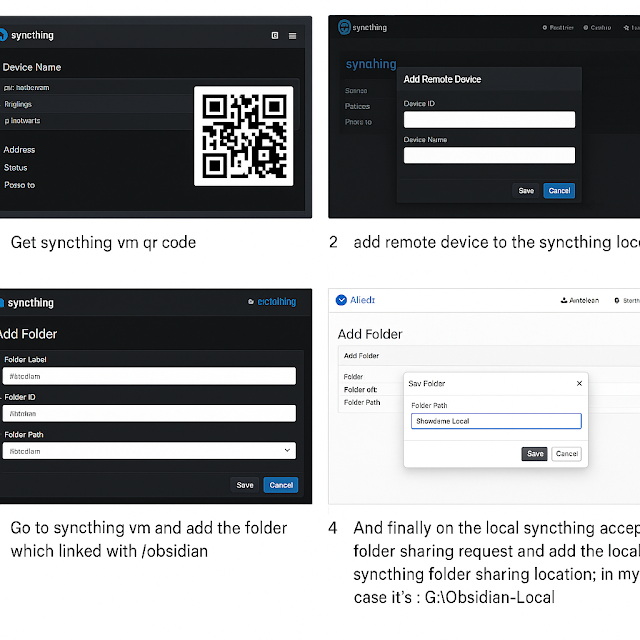Click Cancel in dark Add Folder window
640x640 pixels.
pyautogui.click(x=281, y=485)
